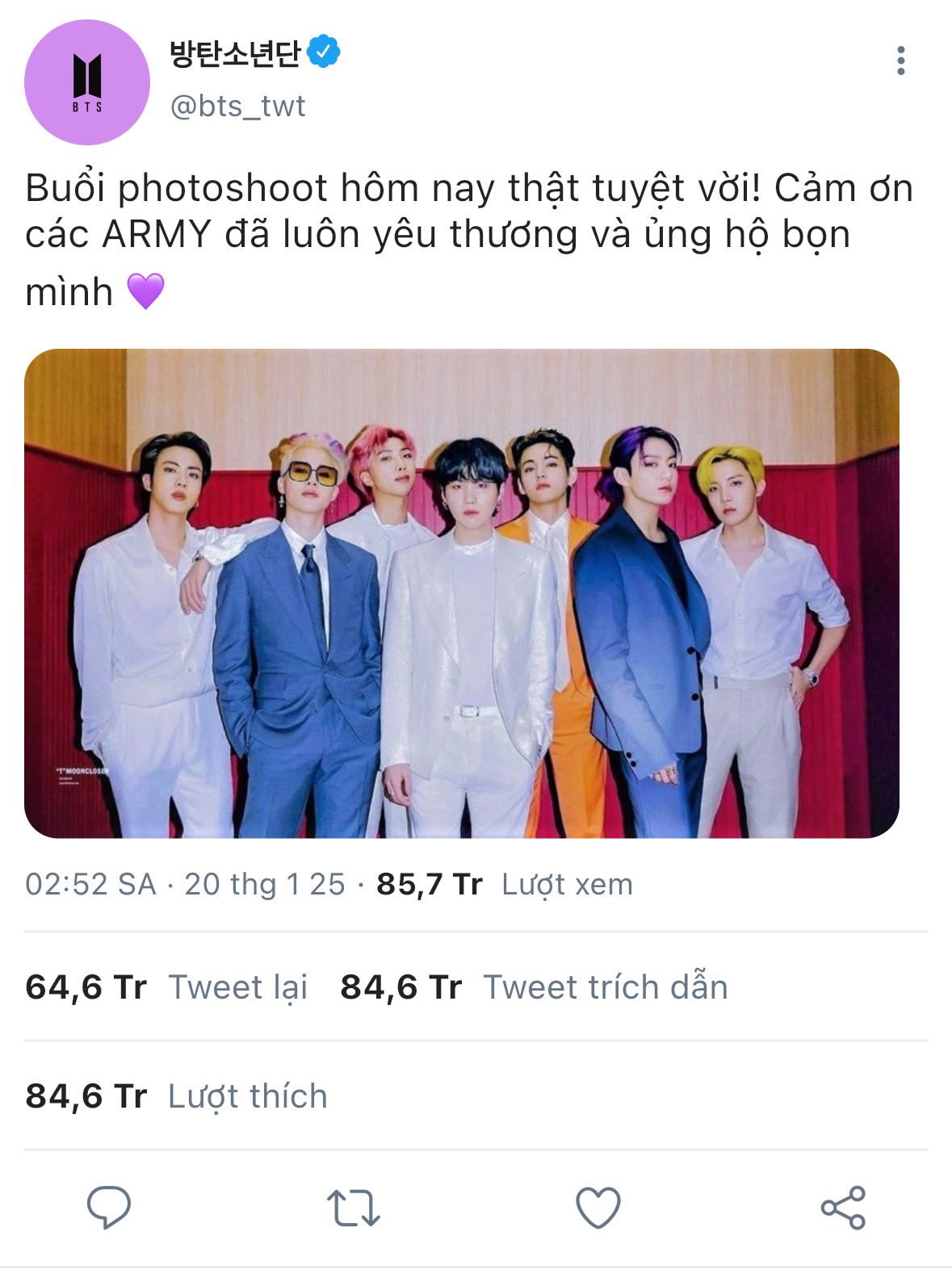View the 84,6 Tr Lượt thích list
Viewport: 952px width, 1282px height.
(x=176, y=1096)
